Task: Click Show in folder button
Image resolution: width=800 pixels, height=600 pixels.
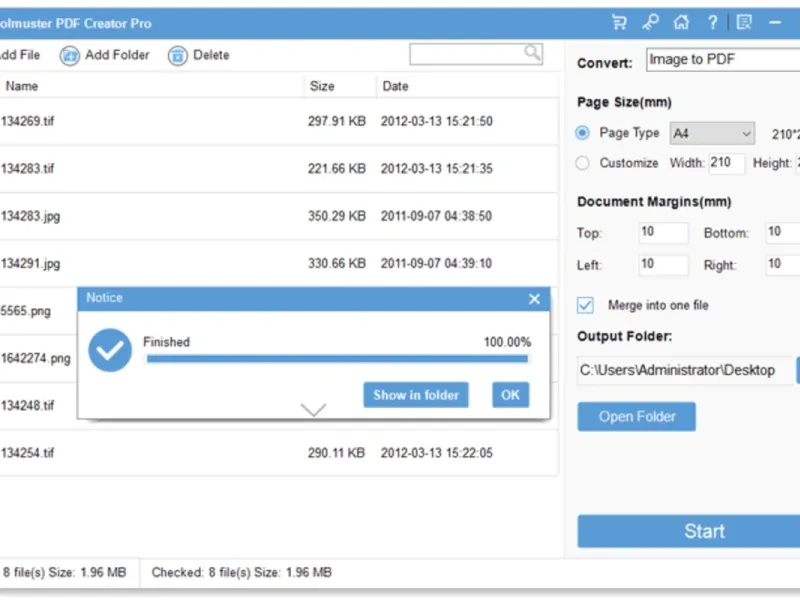Action: click(x=416, y=395)
